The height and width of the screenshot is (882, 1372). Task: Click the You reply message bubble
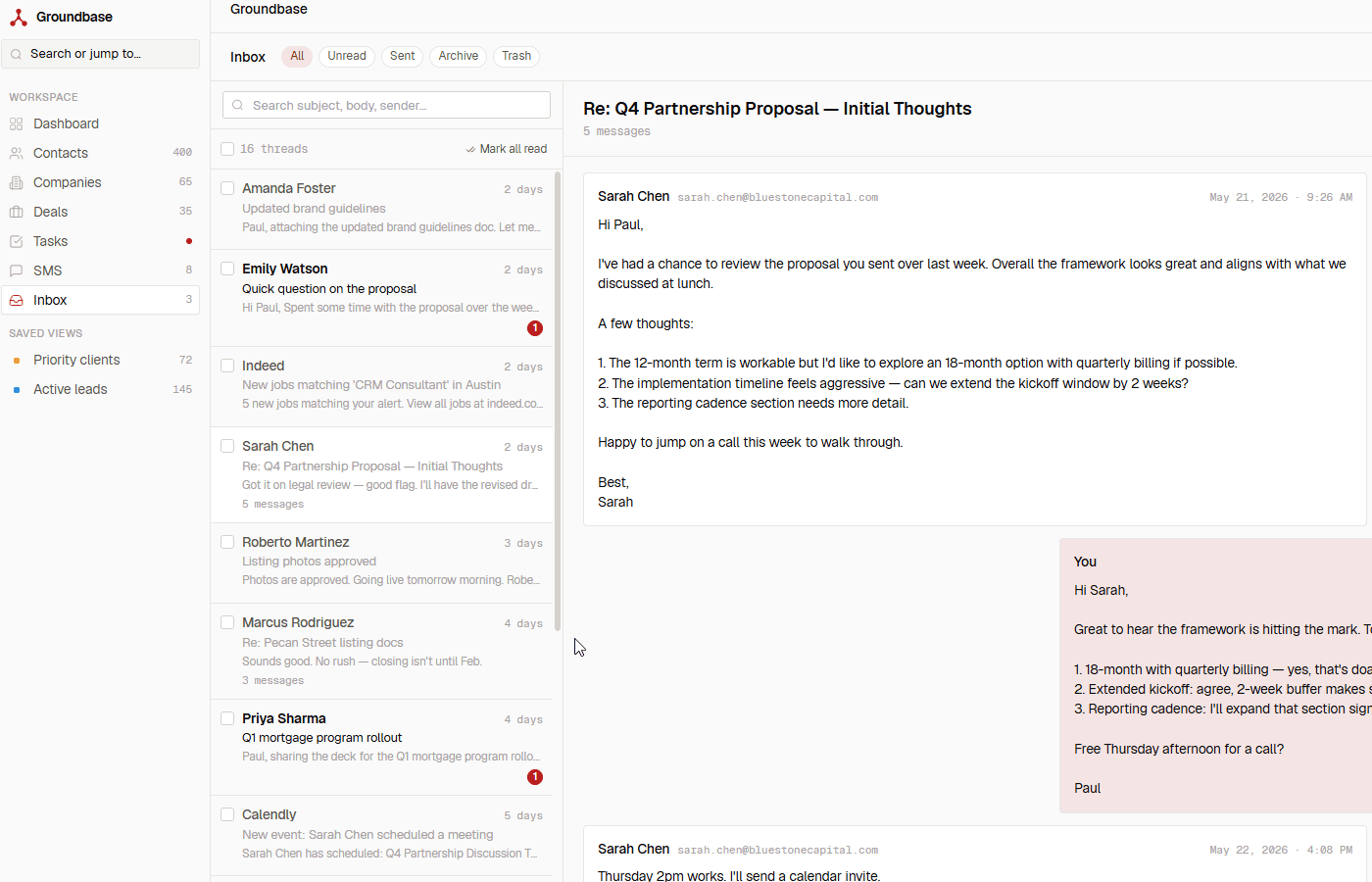pyautogui.click(x=1215, y=675)
